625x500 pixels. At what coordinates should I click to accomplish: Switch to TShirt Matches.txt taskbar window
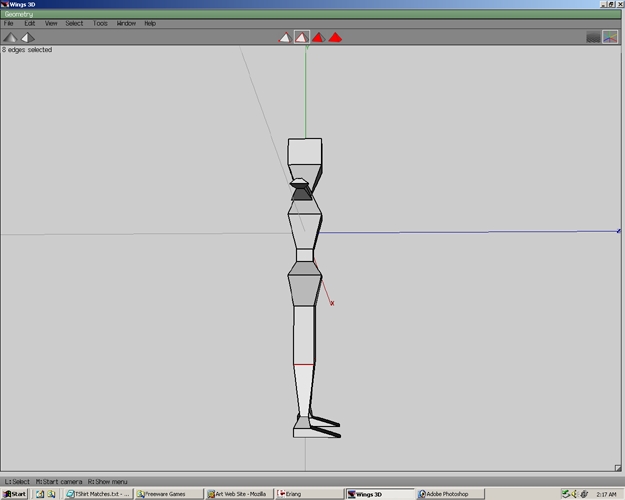(x=98, y=494)
